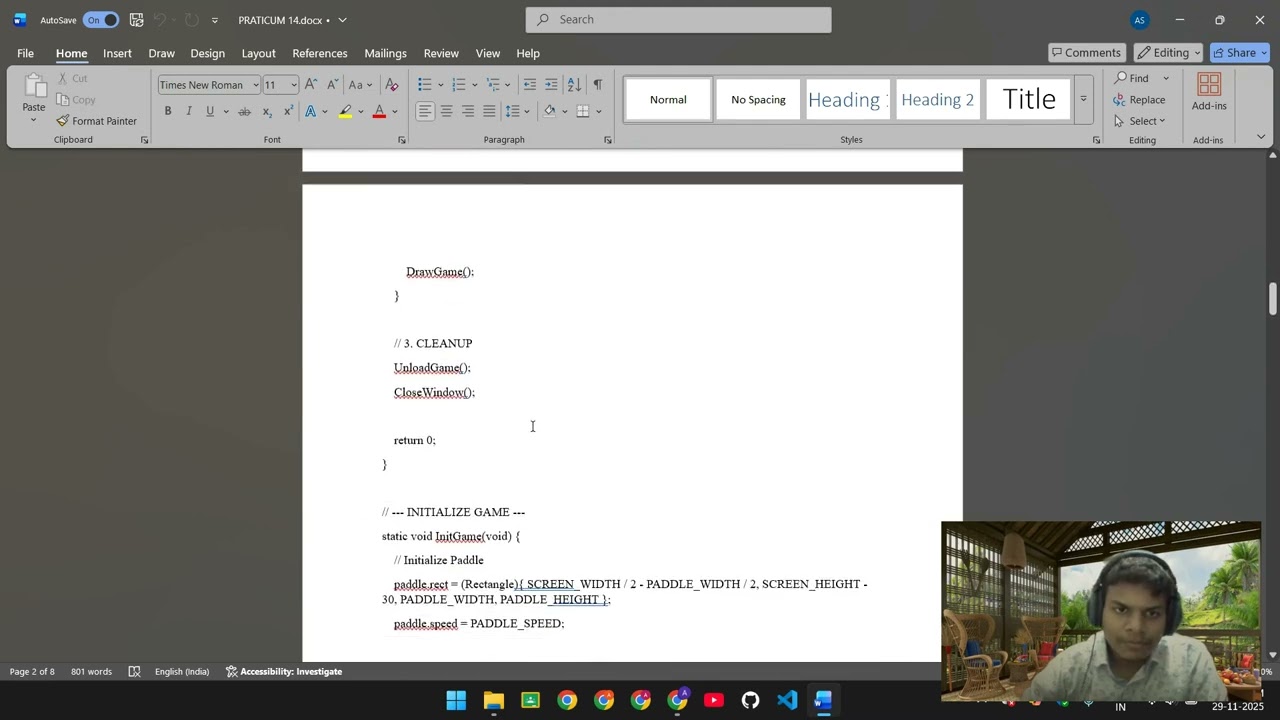Open the font name dropdown
The height and width of the screenshot is (720, 1280).
coord(255,85)
